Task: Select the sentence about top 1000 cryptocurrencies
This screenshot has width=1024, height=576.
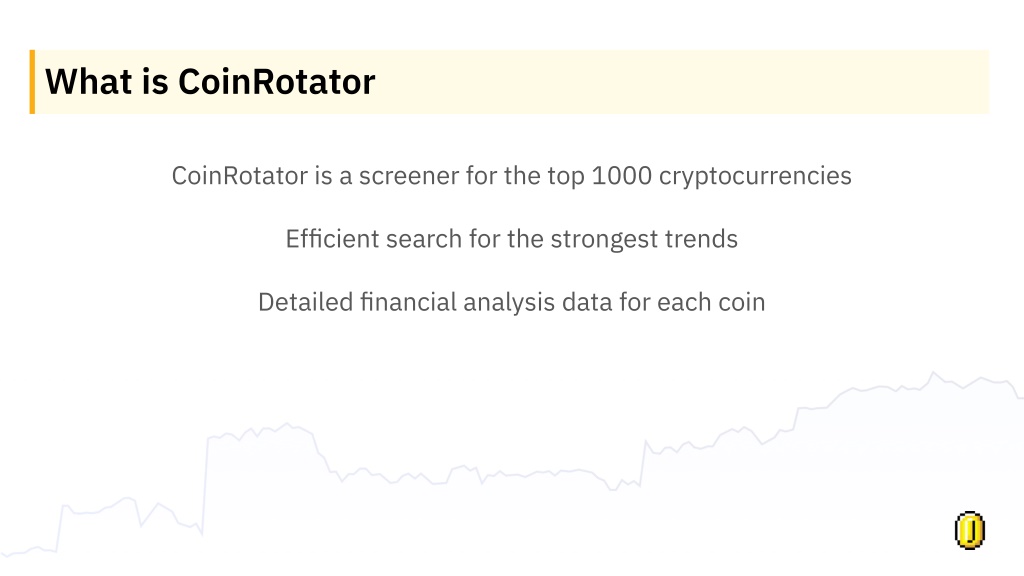Action: pos(511,176)
